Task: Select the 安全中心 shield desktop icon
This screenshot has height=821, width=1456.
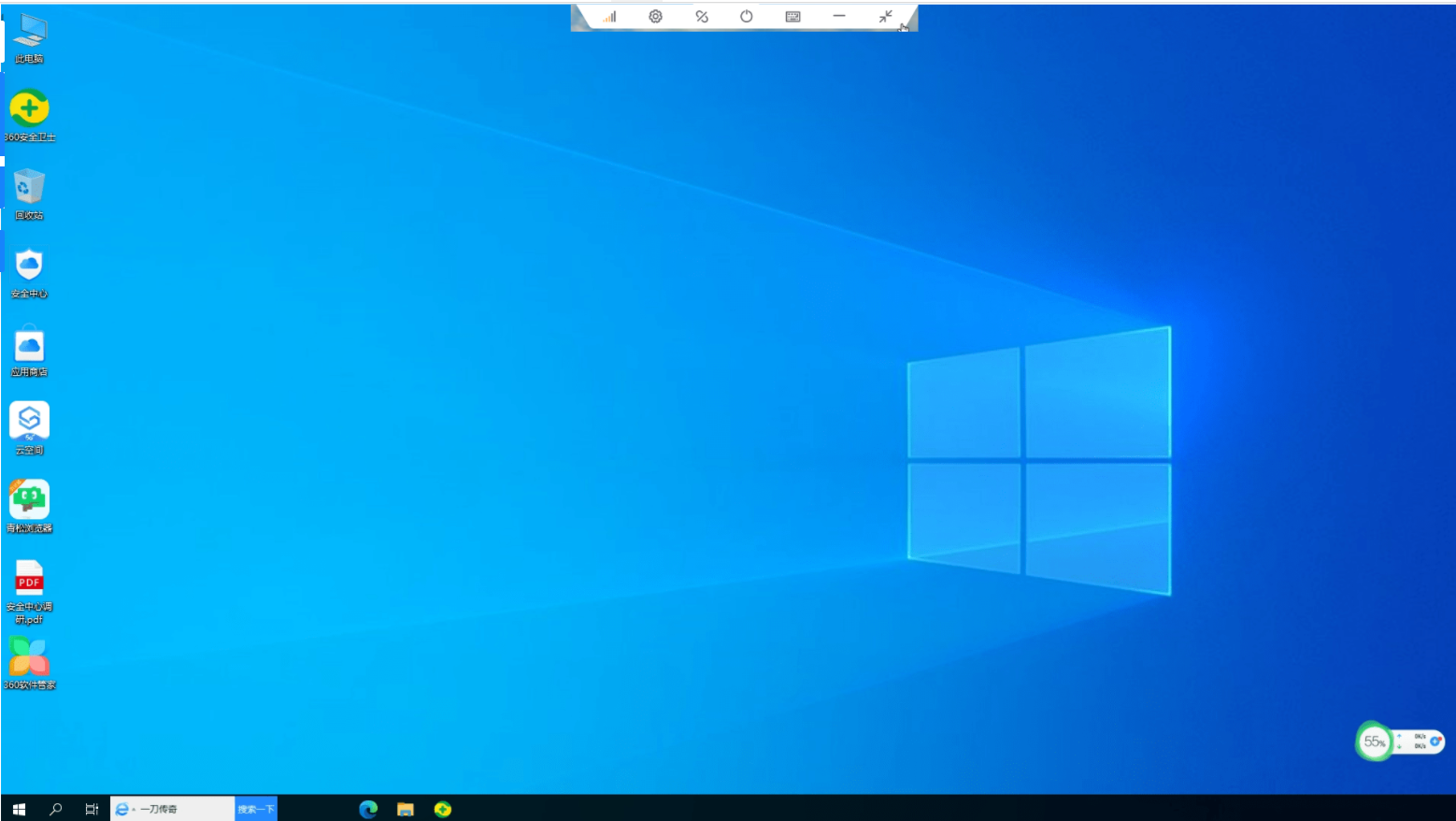Action: pyautogui.click(x=30, y=273)
